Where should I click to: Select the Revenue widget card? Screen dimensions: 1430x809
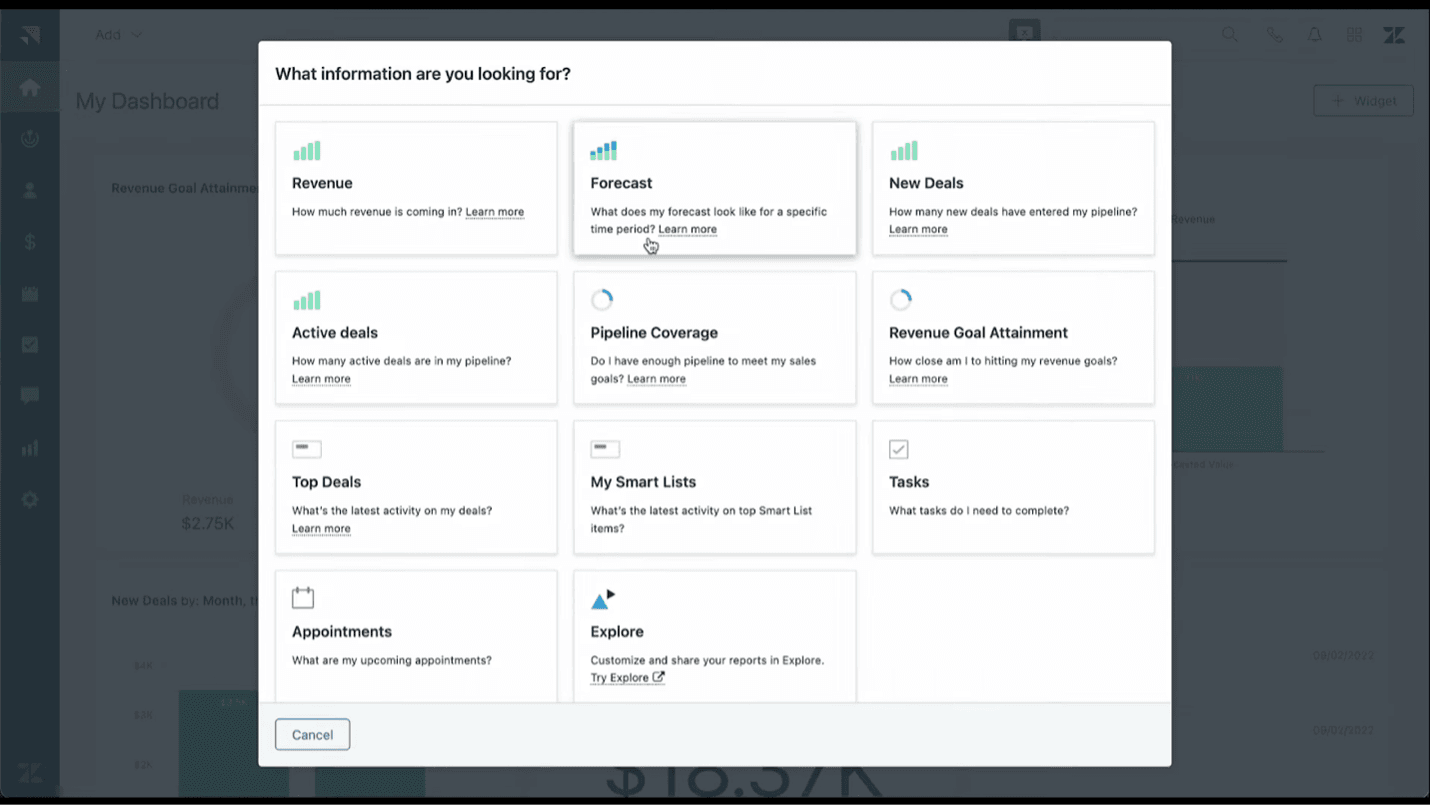pyautogui.click(x=416, y=188)
